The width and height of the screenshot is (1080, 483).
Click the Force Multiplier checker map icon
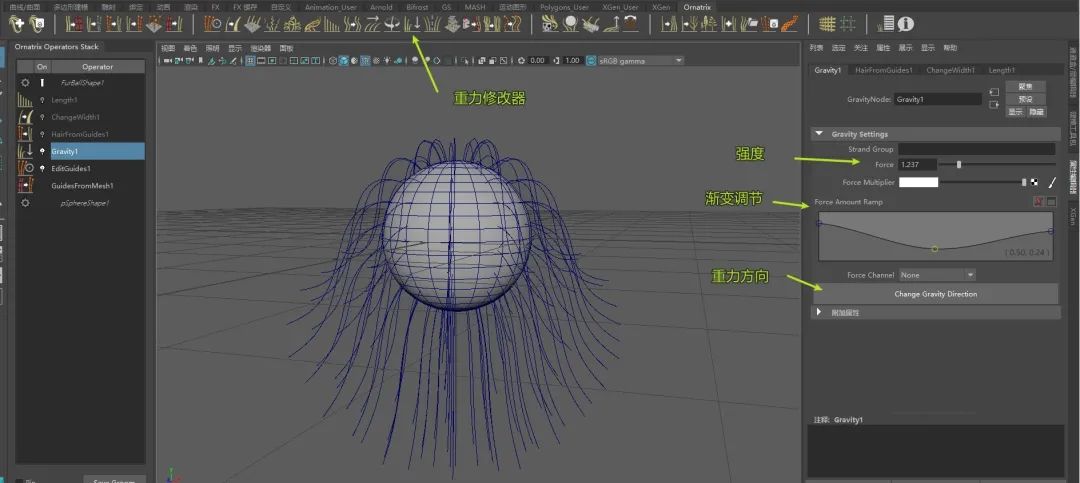tap(1036, 182)
